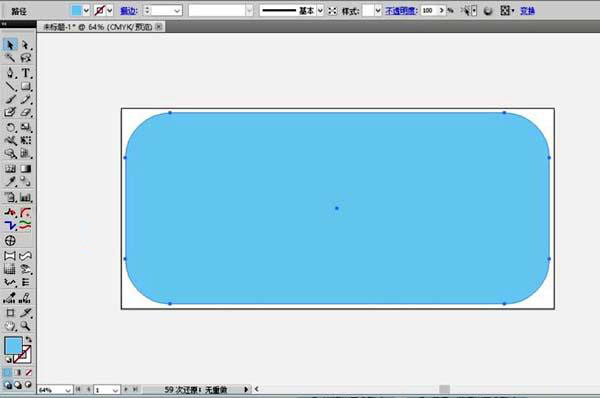Click the horizontal scrollbar thumb

(x=444, y=390)
